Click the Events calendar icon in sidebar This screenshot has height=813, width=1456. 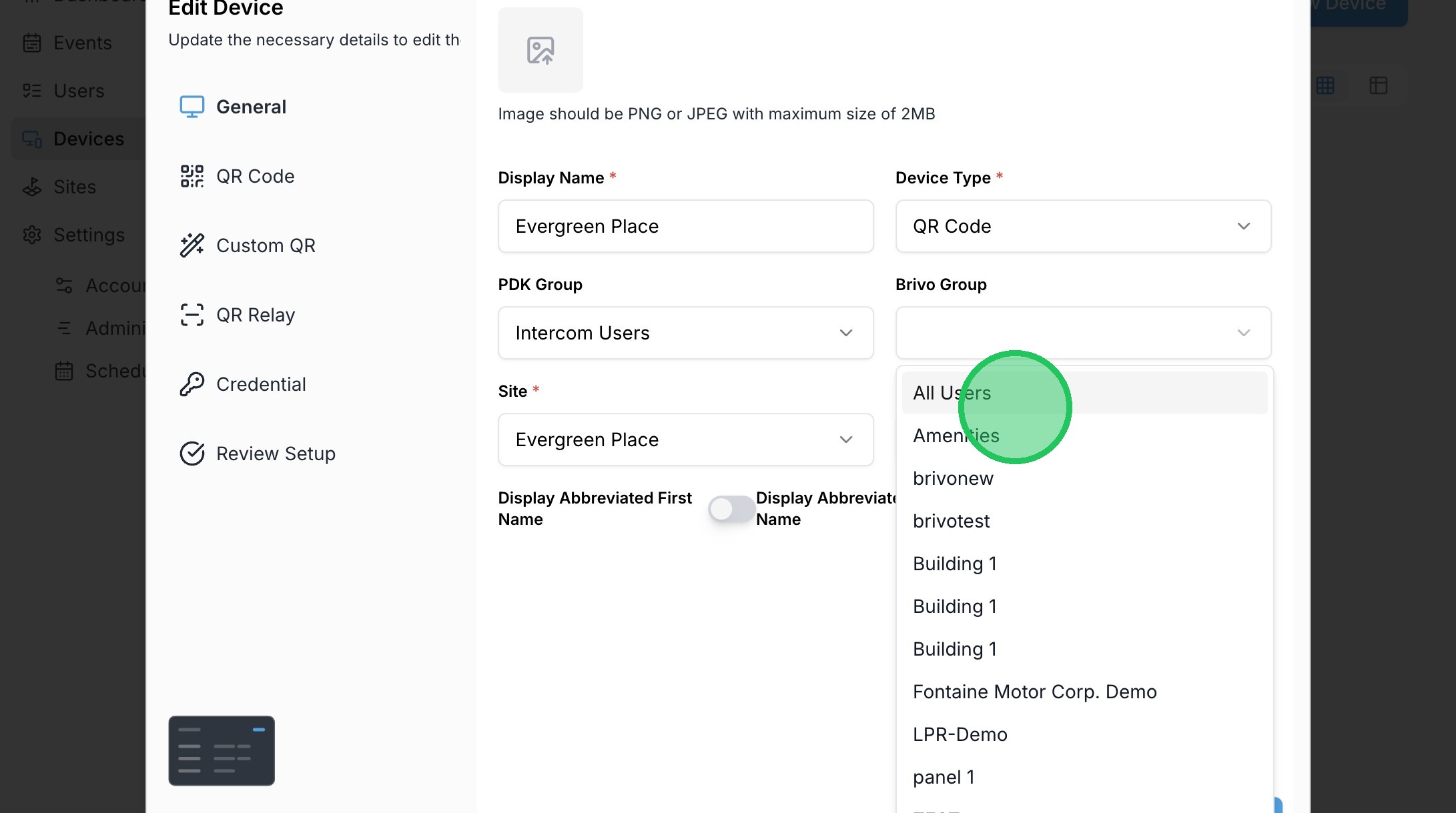[31, 43]
